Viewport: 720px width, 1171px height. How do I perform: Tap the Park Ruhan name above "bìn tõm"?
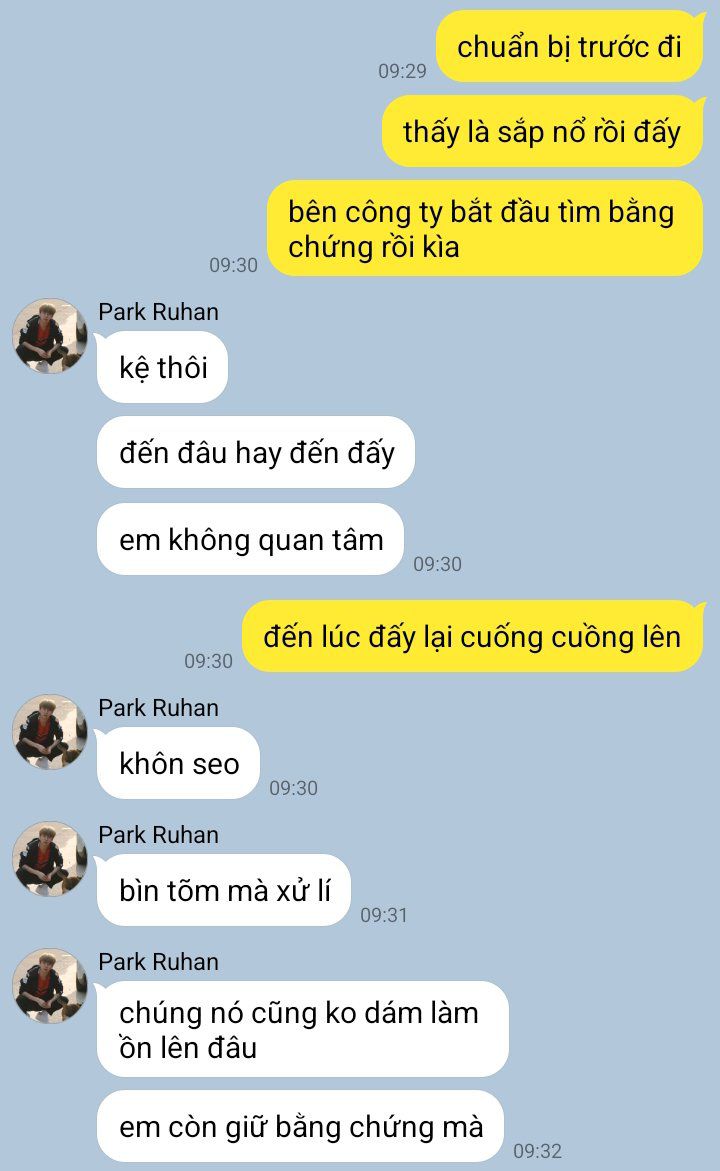pos(158,834)
